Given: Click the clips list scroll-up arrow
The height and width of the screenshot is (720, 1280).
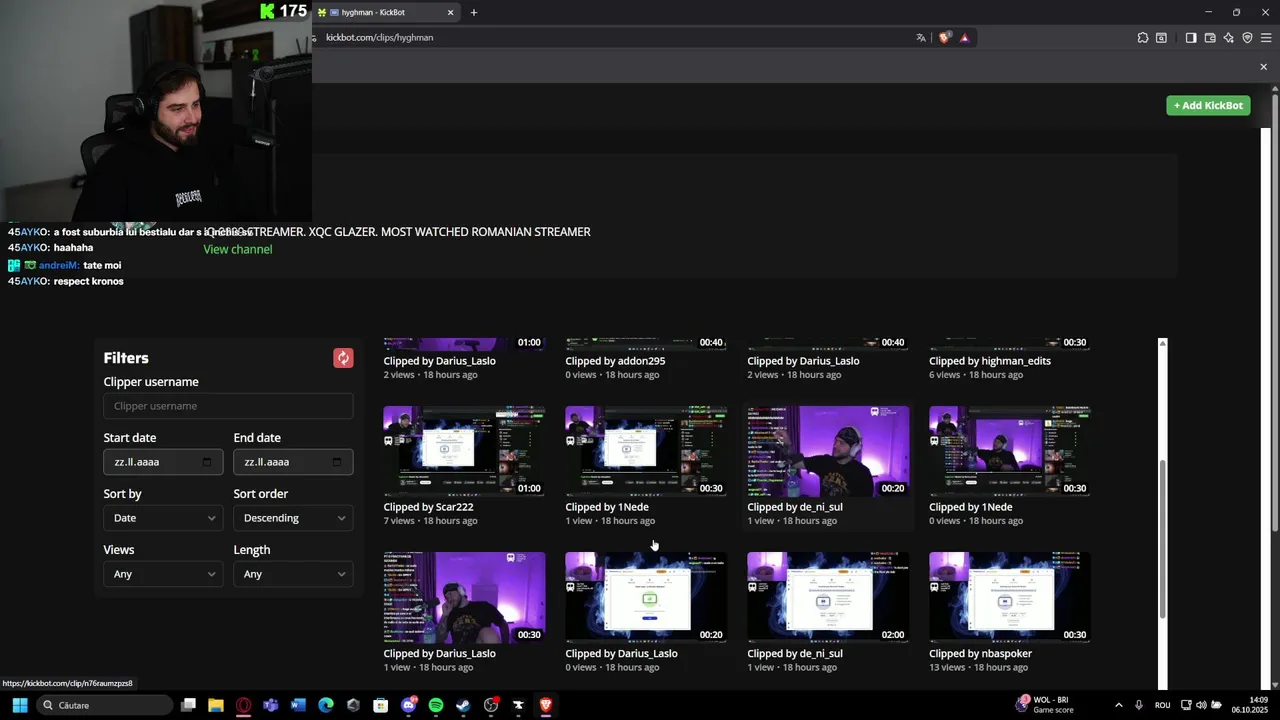Looking at the screenshot, I should pyautogui.click(x=1162, y=344).
